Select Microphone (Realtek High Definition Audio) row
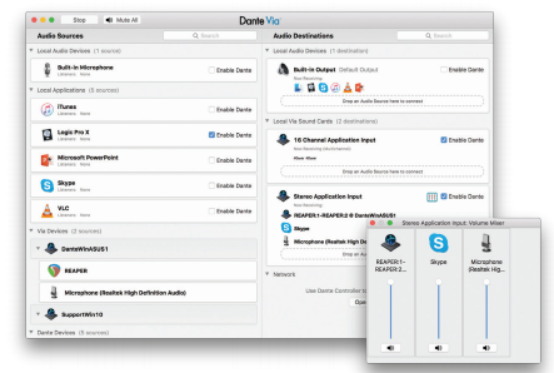This screenshot has height=373, width=554. 148,292
